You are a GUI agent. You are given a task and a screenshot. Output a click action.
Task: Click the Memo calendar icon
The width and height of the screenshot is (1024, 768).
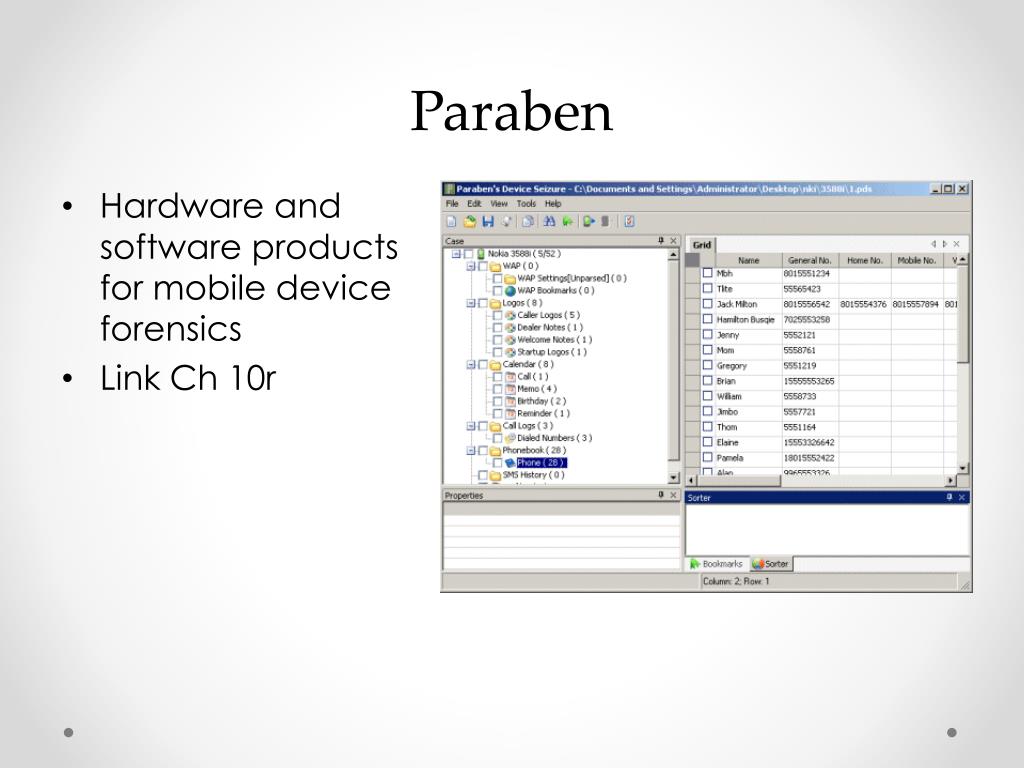pos(510,389)
